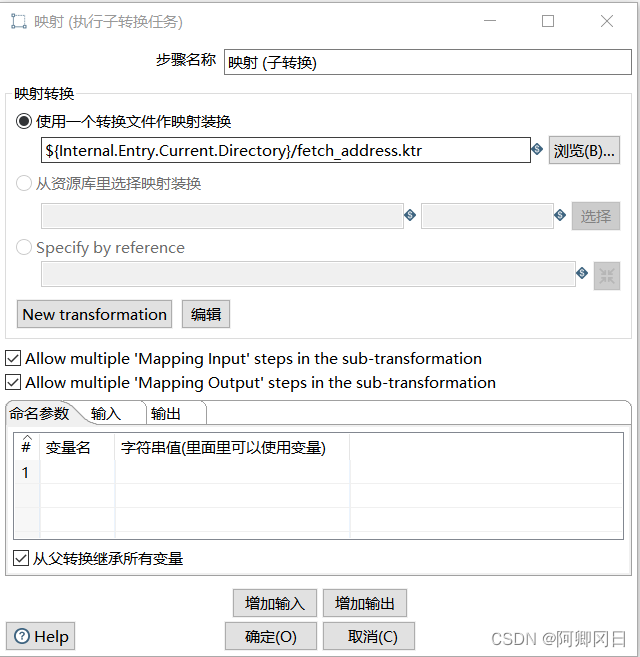Click the 增加输入 button

(x=274, y=603)
